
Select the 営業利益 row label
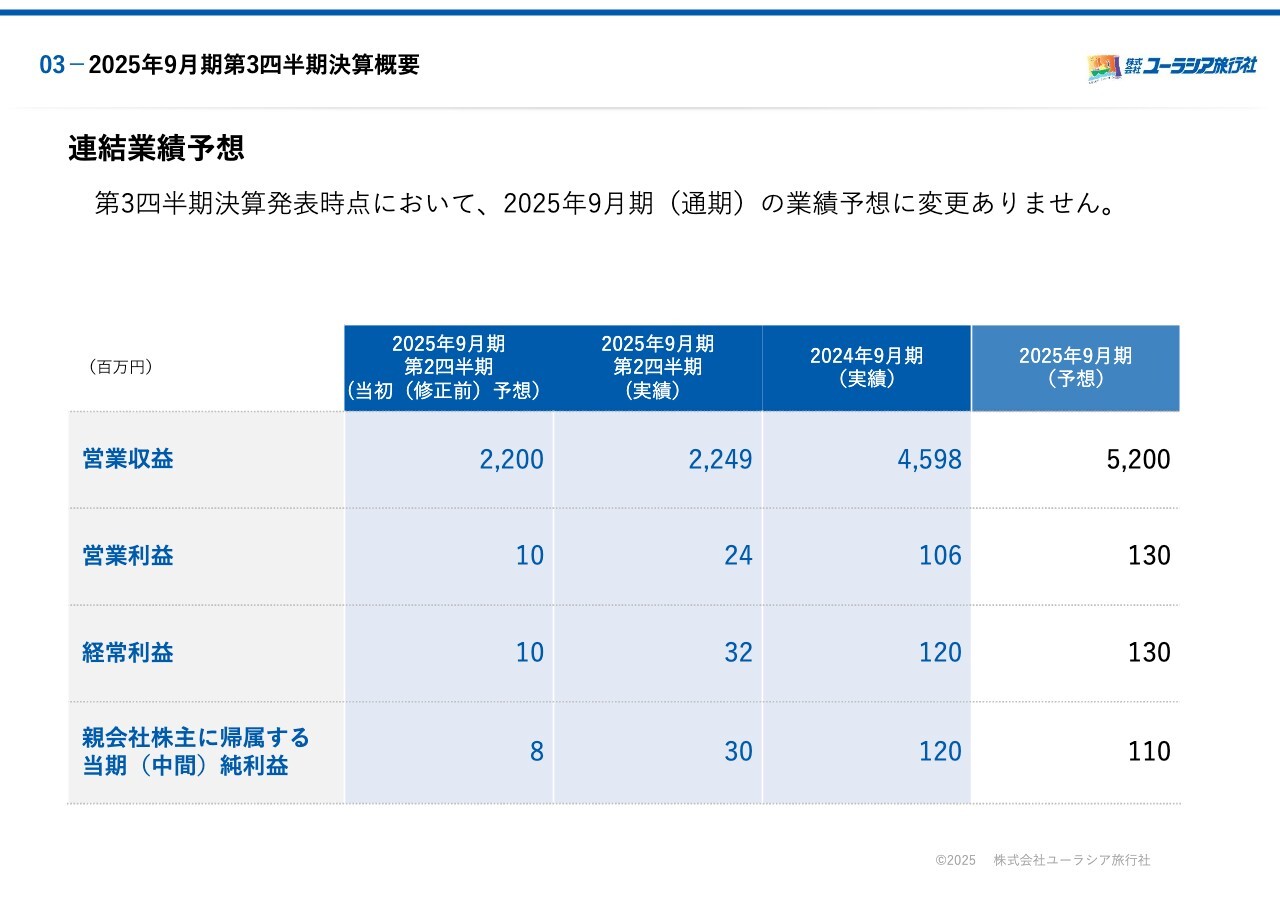(128, 556)
